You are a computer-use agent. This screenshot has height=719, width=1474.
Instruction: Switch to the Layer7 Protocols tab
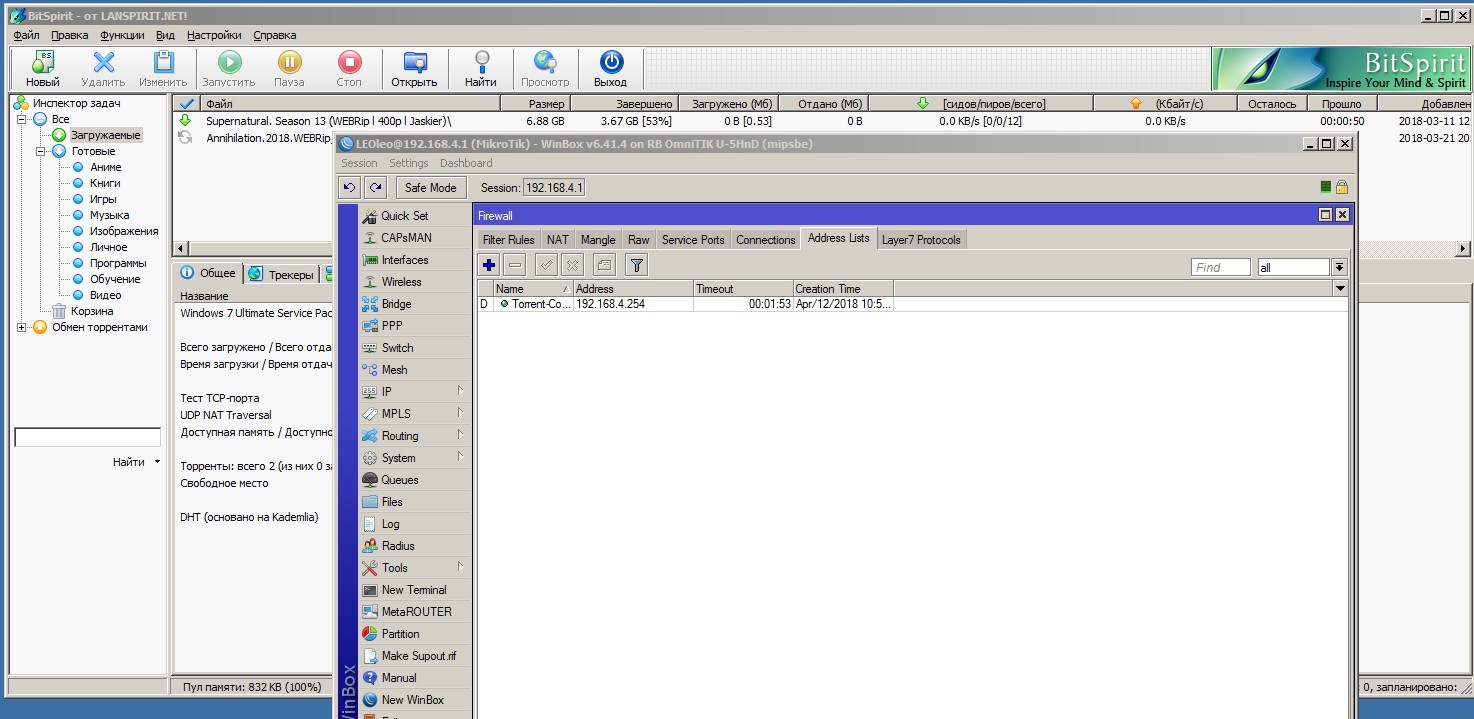pyautogui.click(x=920, y=240)
